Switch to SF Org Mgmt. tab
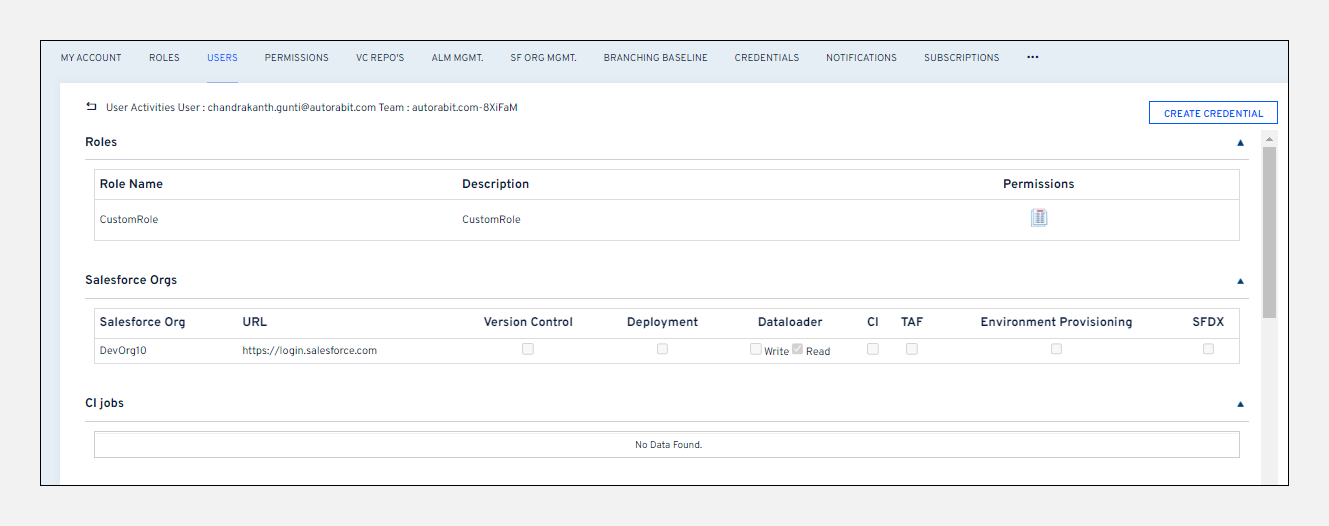The width and height of the screenshot is (1329, 526). [543, 58]
